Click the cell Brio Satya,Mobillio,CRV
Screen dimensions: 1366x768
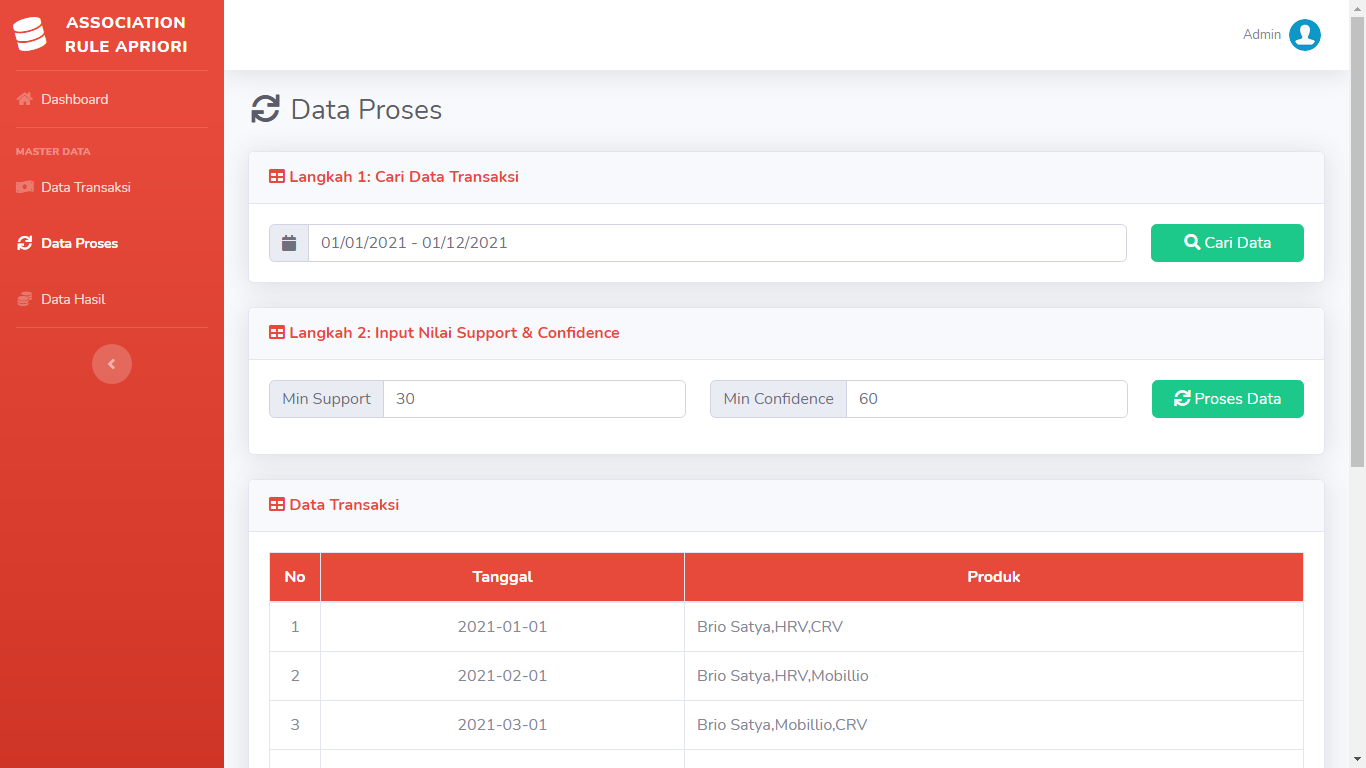click(x=994, y=725)
